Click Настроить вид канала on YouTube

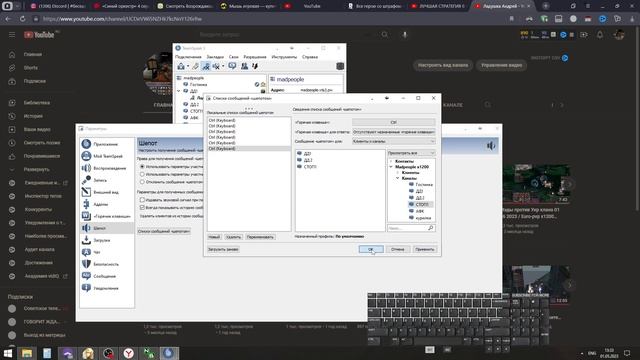click(443, 65)
